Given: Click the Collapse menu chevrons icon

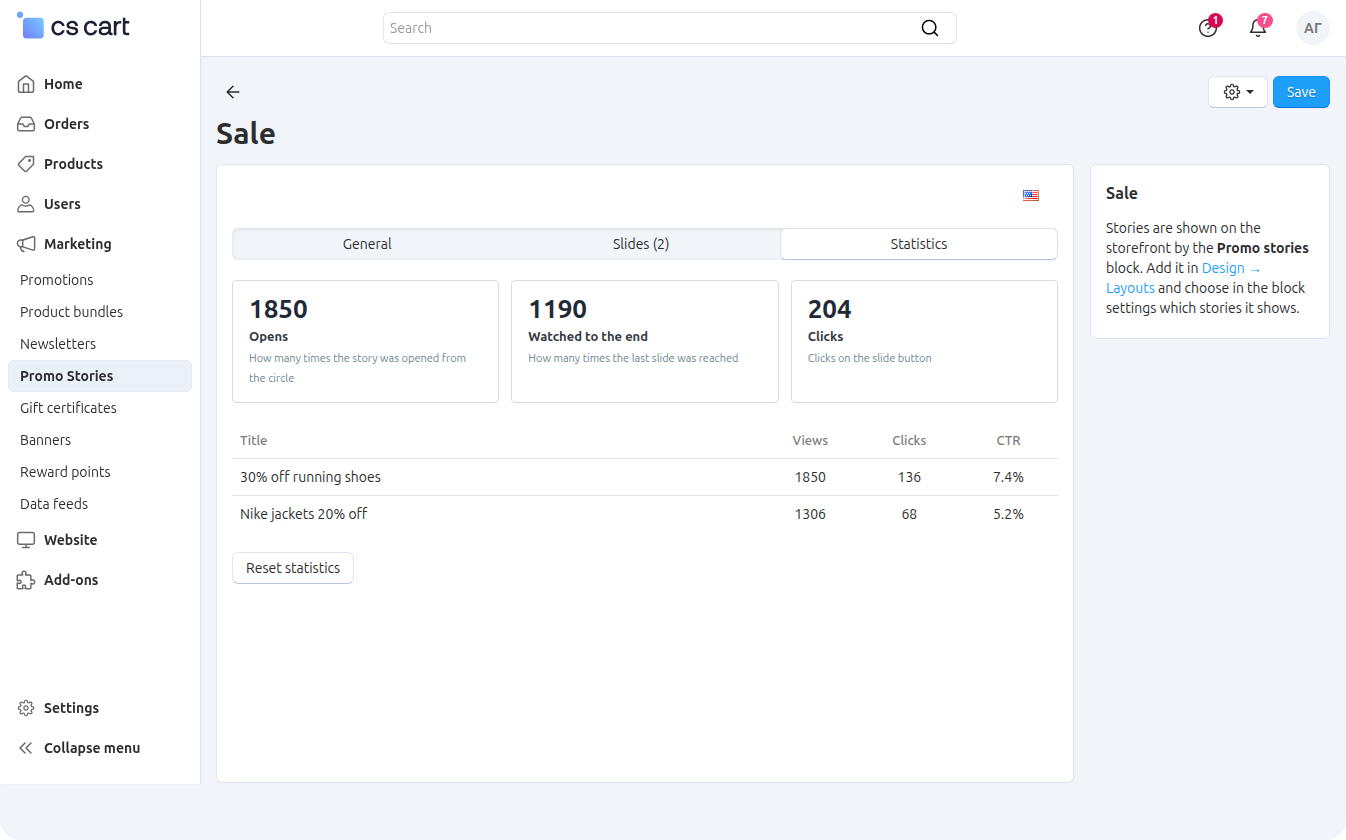Looking at the screenshot, I should click(x=27, y=748).
